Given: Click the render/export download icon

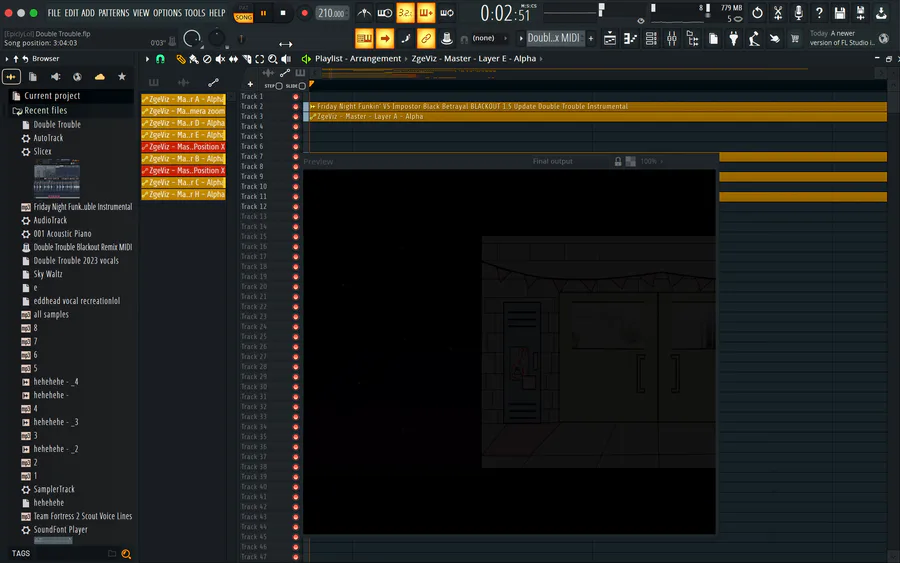Looking at the screenshot, I should coord(881,13).
